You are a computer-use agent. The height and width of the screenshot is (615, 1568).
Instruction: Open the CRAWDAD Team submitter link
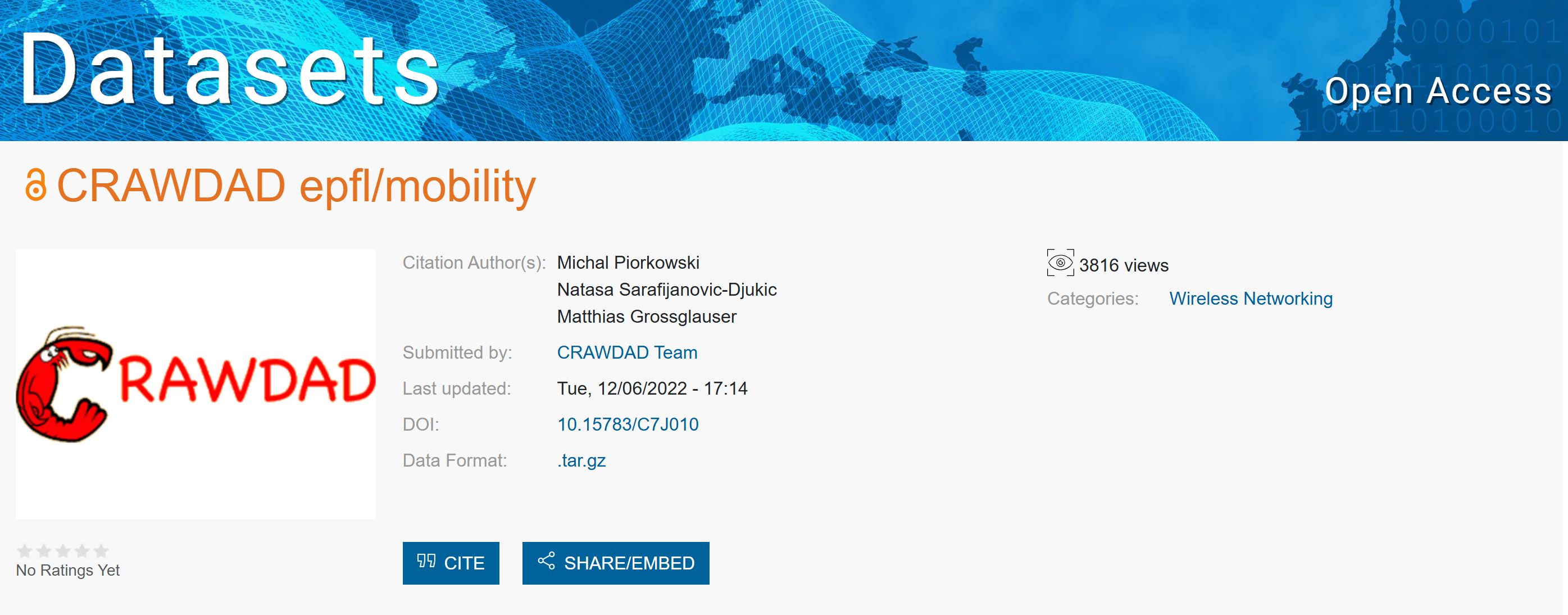point(627,352)
